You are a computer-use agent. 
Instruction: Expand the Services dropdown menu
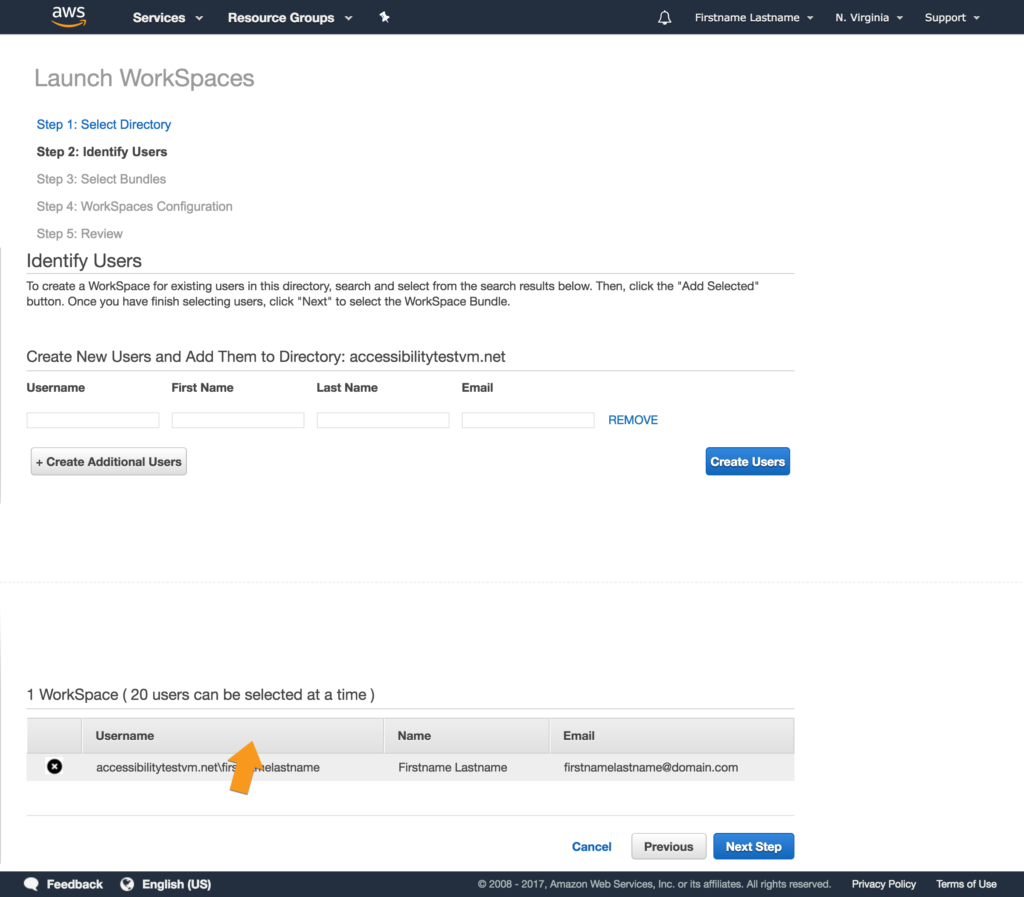(x=168, y=18)
